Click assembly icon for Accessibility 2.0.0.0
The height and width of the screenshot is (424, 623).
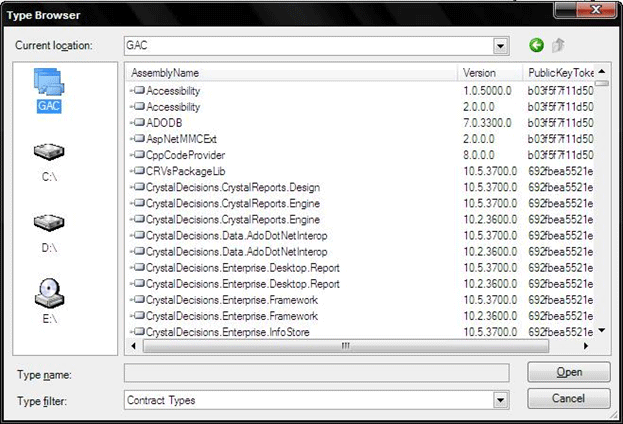tap(139, 106)
